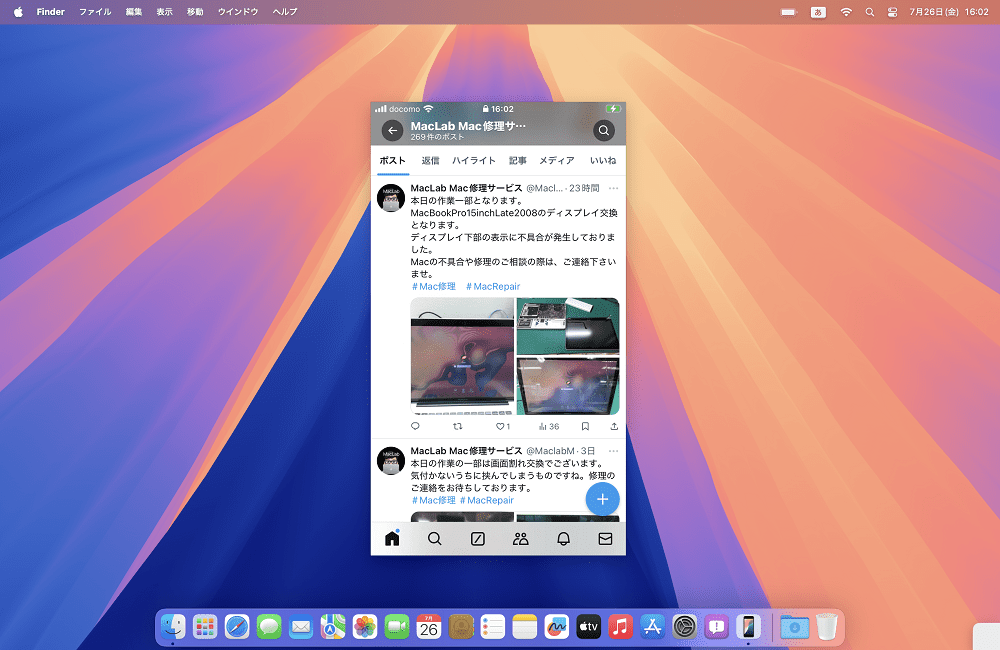Image resolution: width=1000 pixels, height=650 pixels.
Task: Open the 記事 tab
Action: (517, 161)
